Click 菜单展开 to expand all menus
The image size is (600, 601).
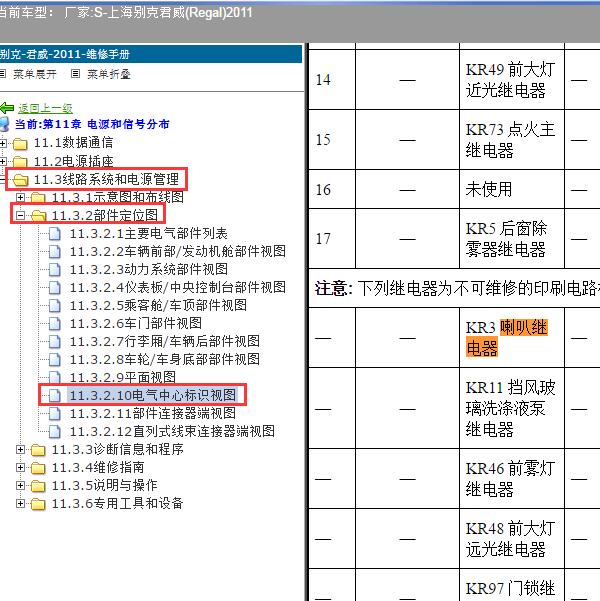(35, 74)
